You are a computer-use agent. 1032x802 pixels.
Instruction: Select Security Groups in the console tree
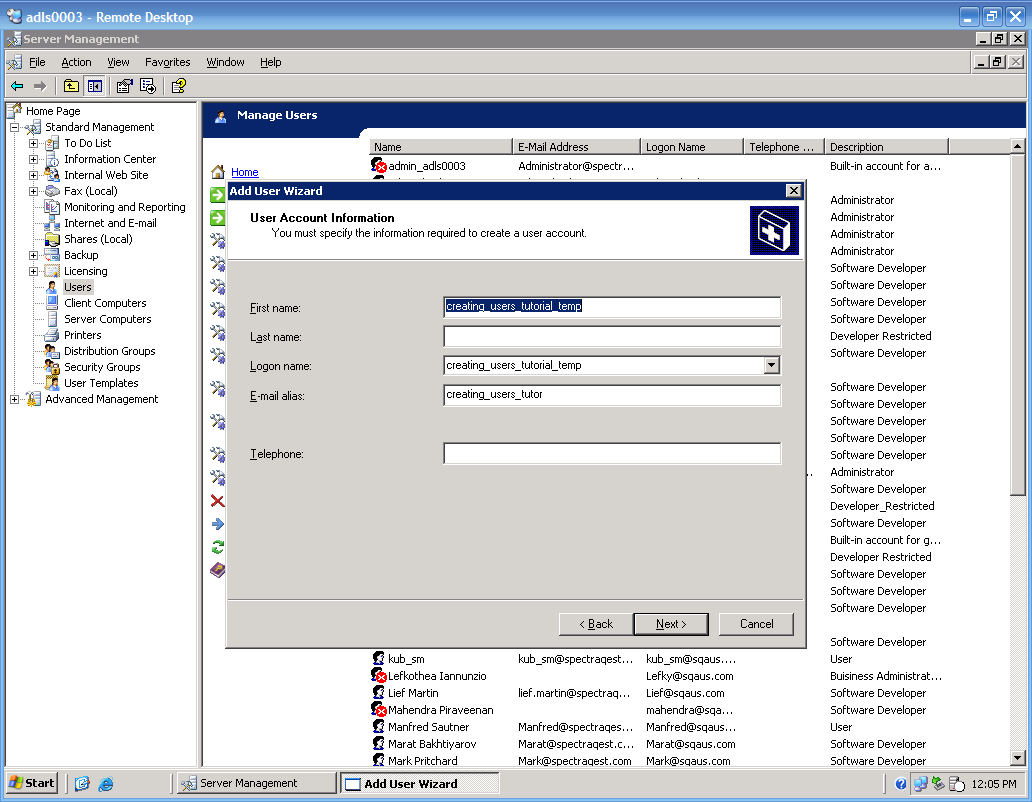(x=102, y=367)
